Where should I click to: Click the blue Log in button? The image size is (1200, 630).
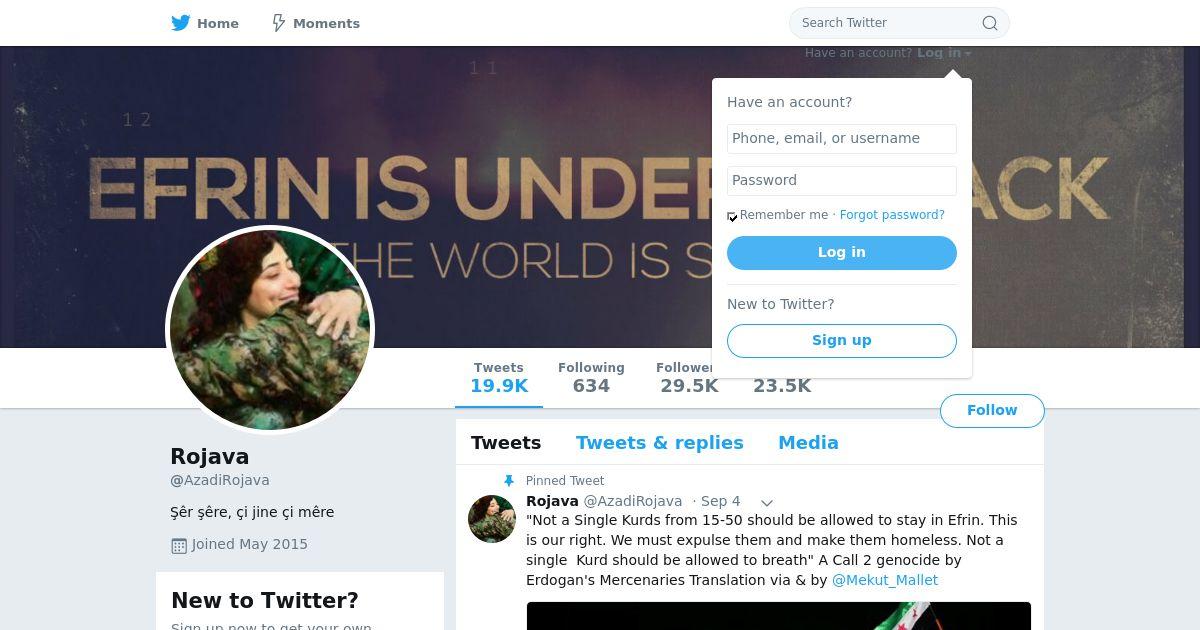[842, 253]
